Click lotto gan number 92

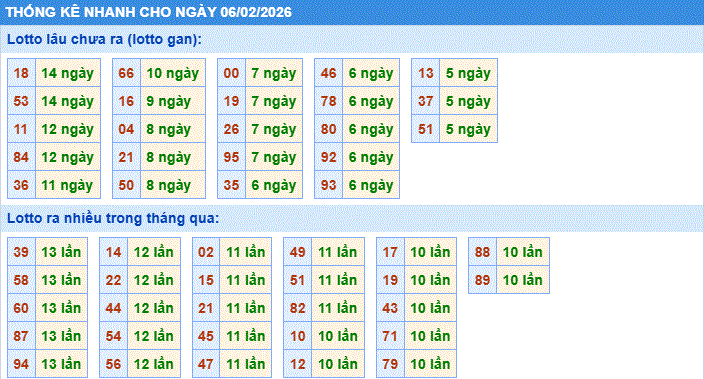[329, 157]
